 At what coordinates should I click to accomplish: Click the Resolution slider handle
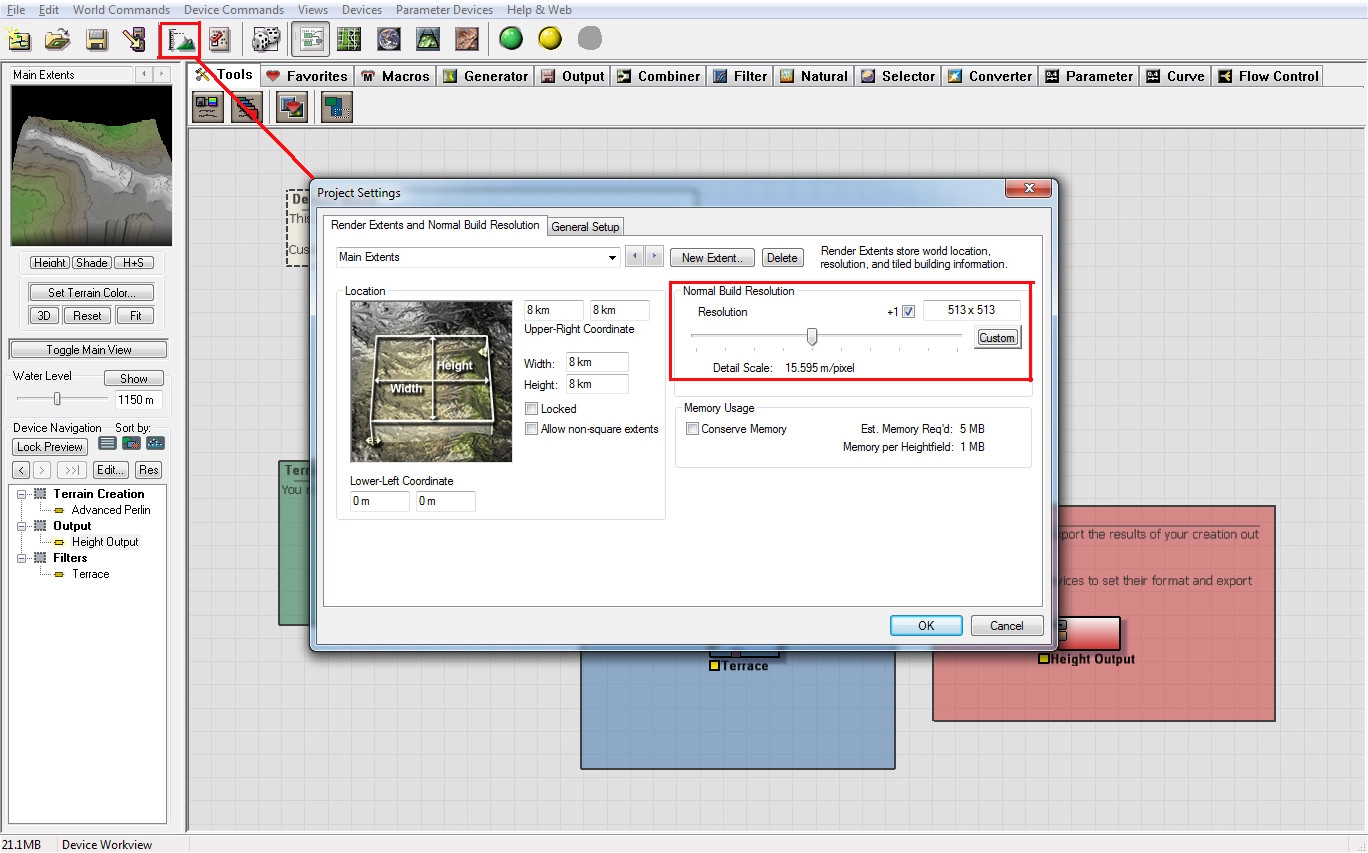click(x=812, y=337)
